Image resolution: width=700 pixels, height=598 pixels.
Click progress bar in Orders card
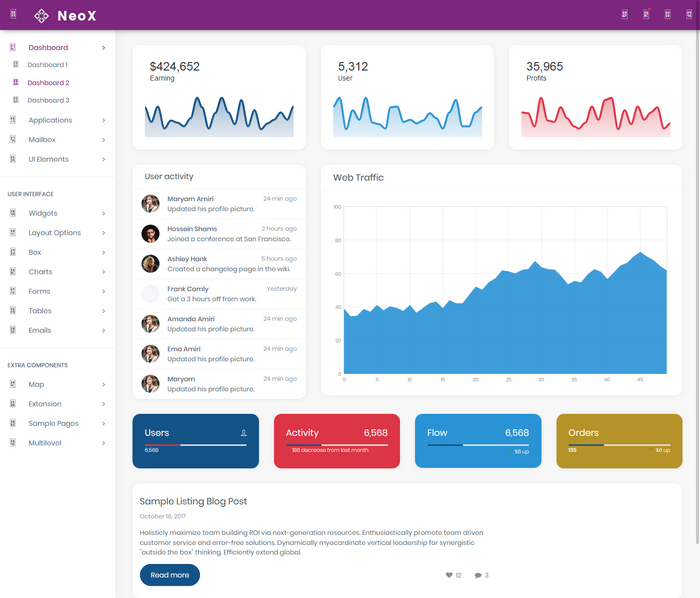click(619, 445)
